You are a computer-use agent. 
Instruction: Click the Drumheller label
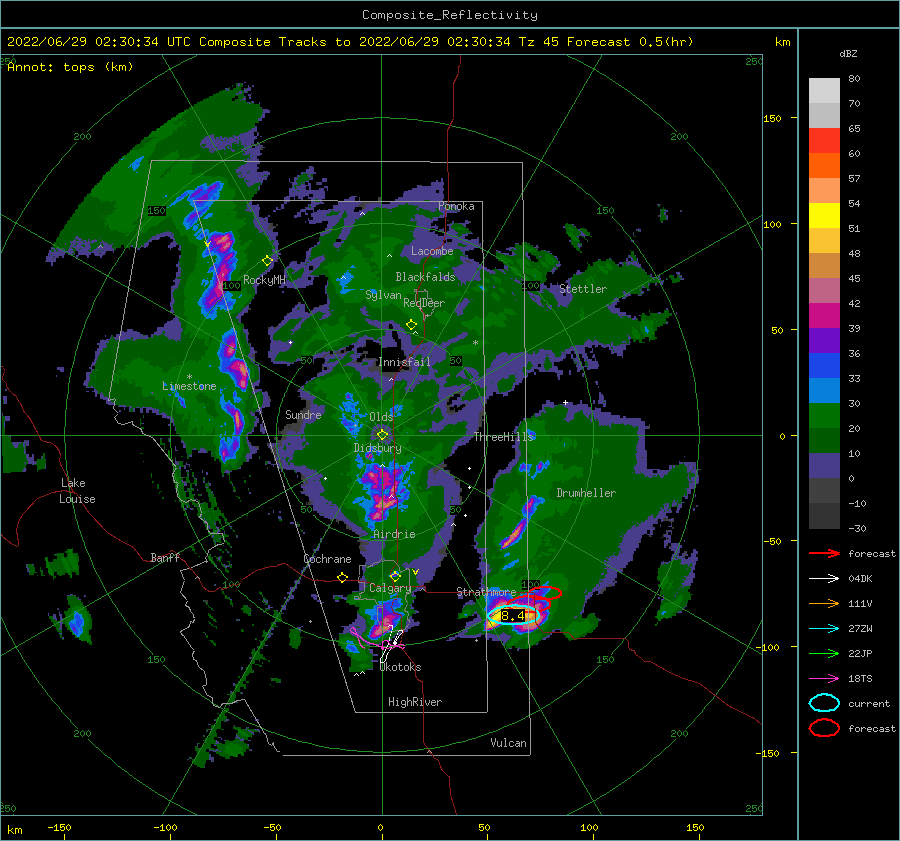(586, 493)
